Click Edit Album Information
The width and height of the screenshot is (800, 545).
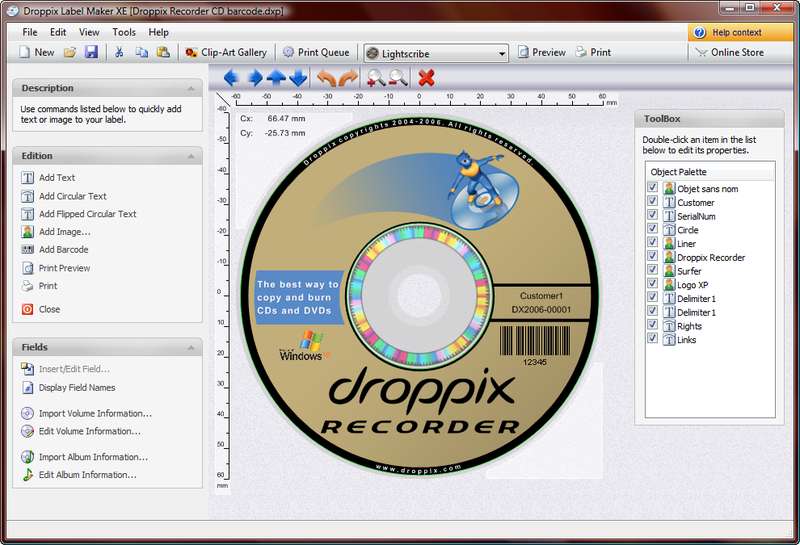(79, 475)
